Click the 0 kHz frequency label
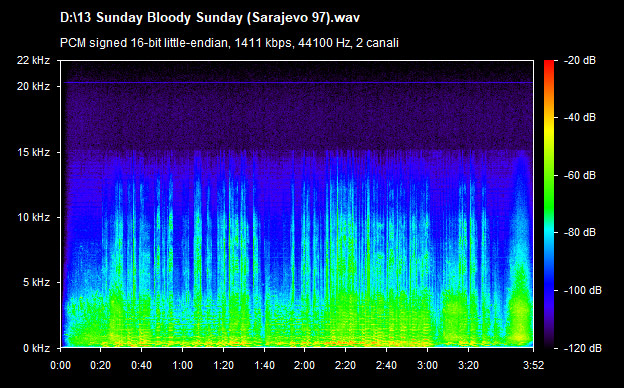 (x=36, y=348)
